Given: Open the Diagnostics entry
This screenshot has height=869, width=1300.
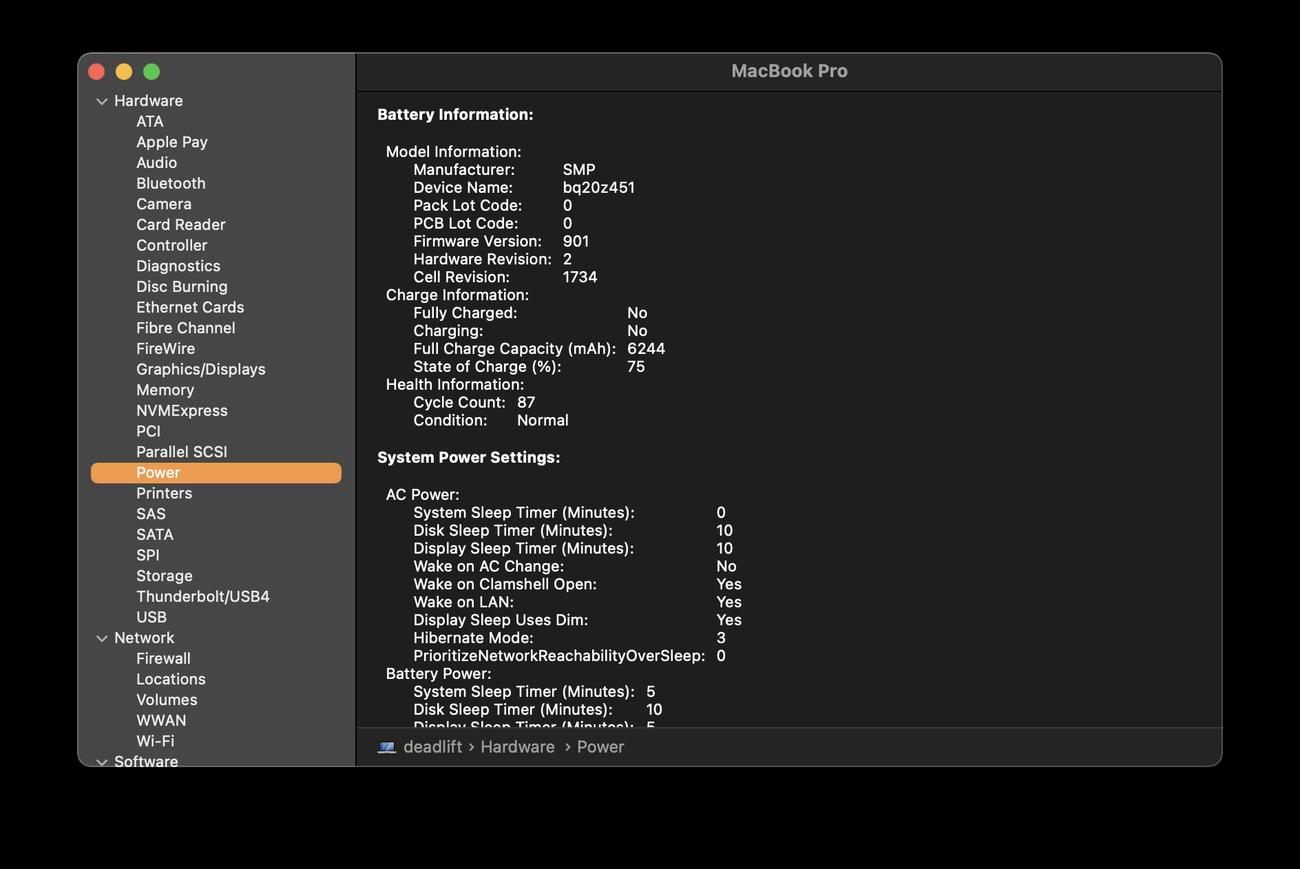Looking at the screenshot, I should pos(178,266).
